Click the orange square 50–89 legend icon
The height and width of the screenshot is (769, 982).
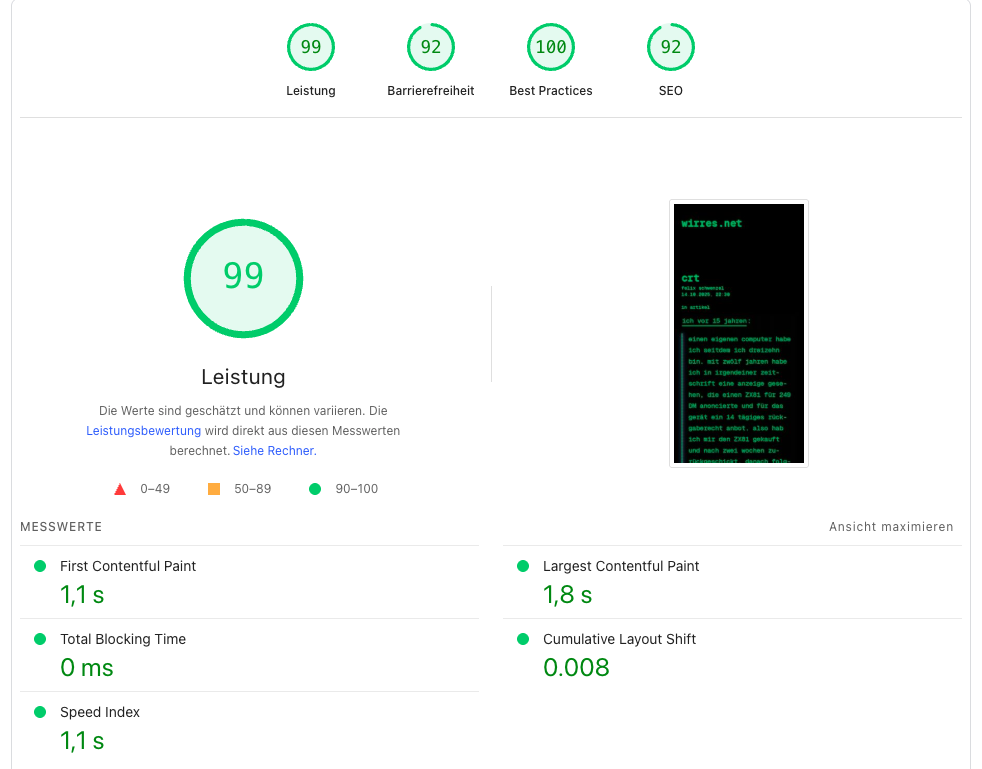(x=214, y=489)
